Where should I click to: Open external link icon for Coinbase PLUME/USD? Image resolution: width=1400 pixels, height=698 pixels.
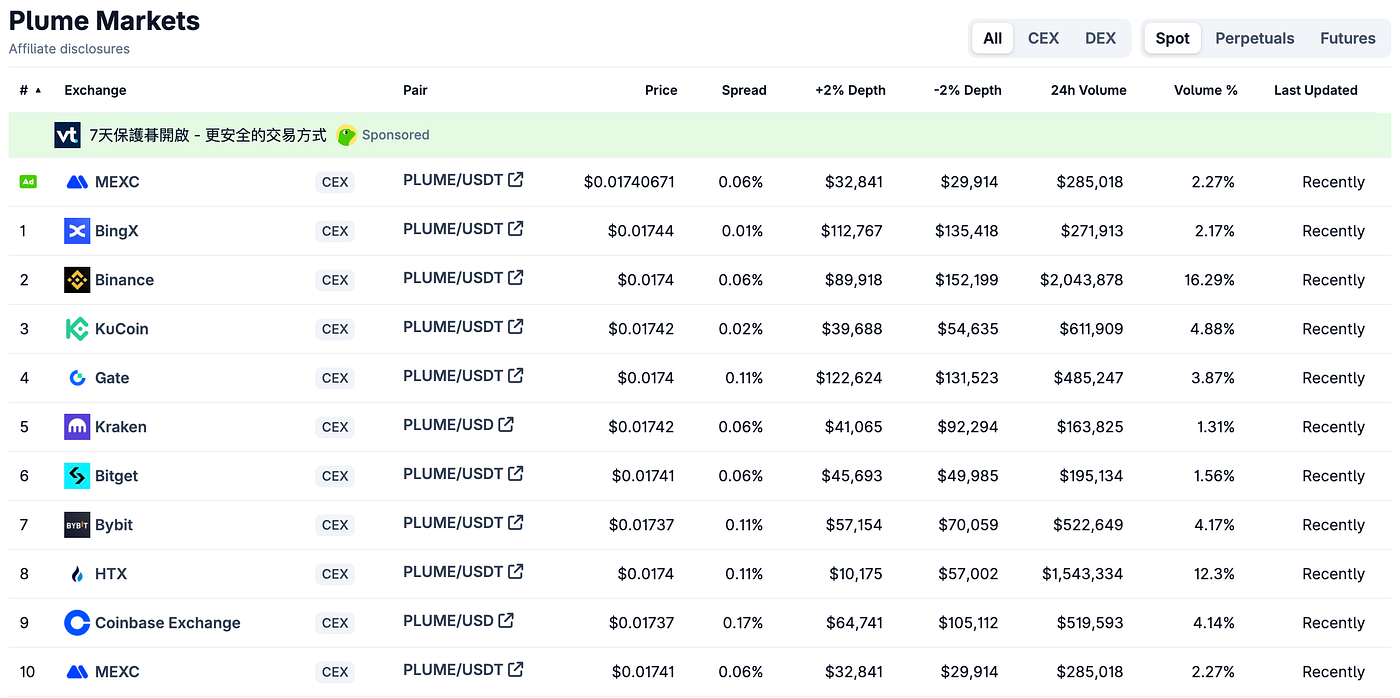pos(506,620)
